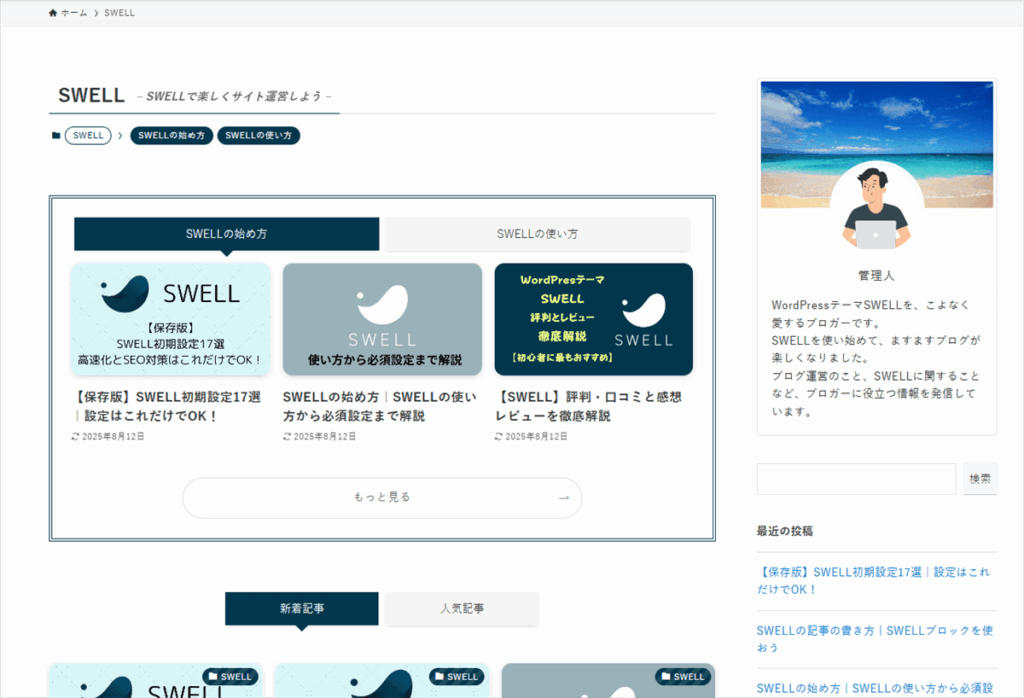Open dark thumbnail 評判とレビュー徹底解説
Image resolution: width=1024 pixels, height=698 pixels.
coord(594,319)
